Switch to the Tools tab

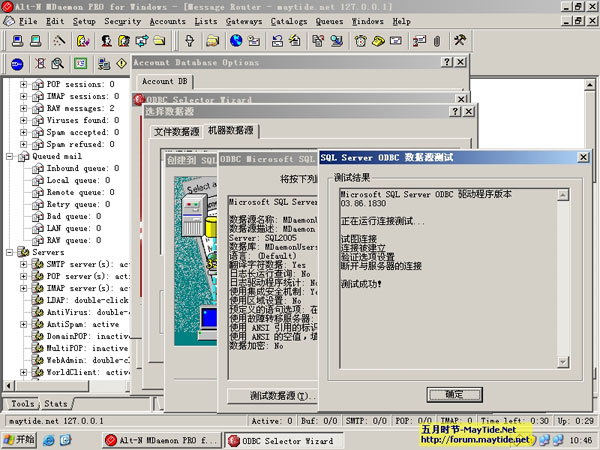(22, 404)
